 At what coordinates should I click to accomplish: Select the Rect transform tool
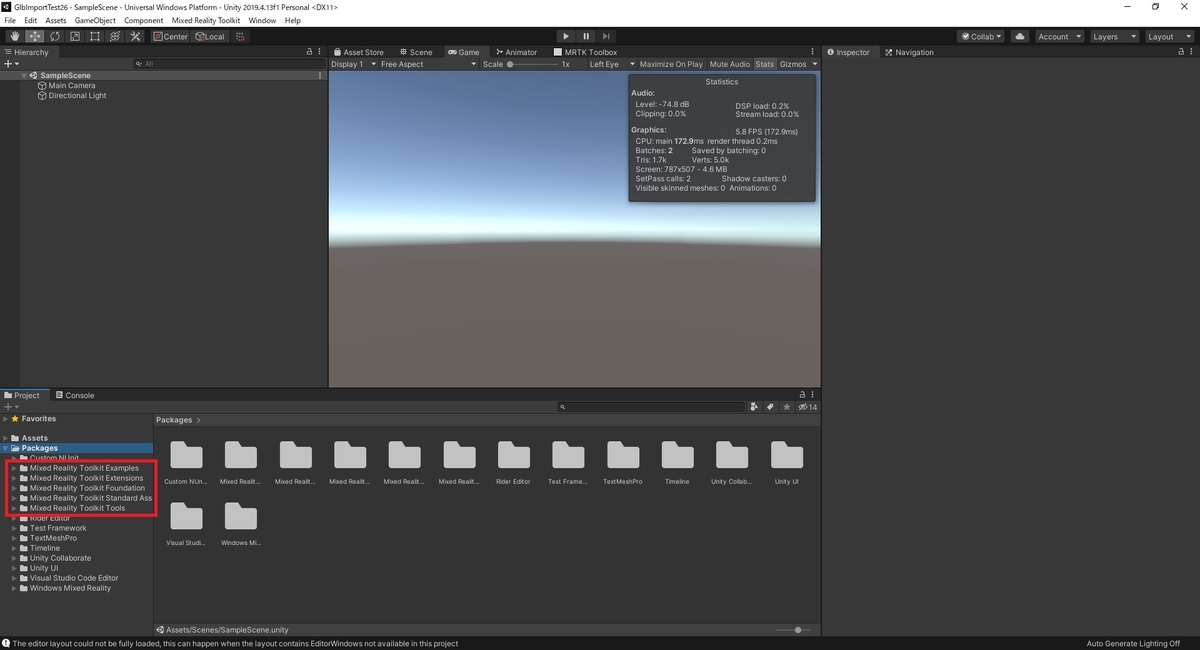[95, 36]
